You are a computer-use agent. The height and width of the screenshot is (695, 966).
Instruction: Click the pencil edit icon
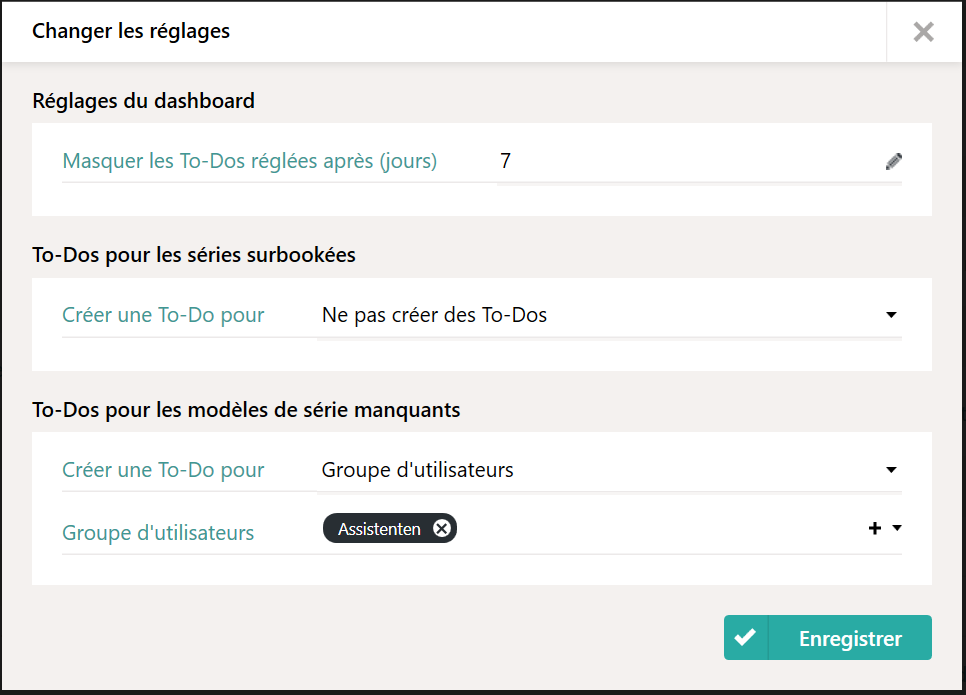pos(893,160)
